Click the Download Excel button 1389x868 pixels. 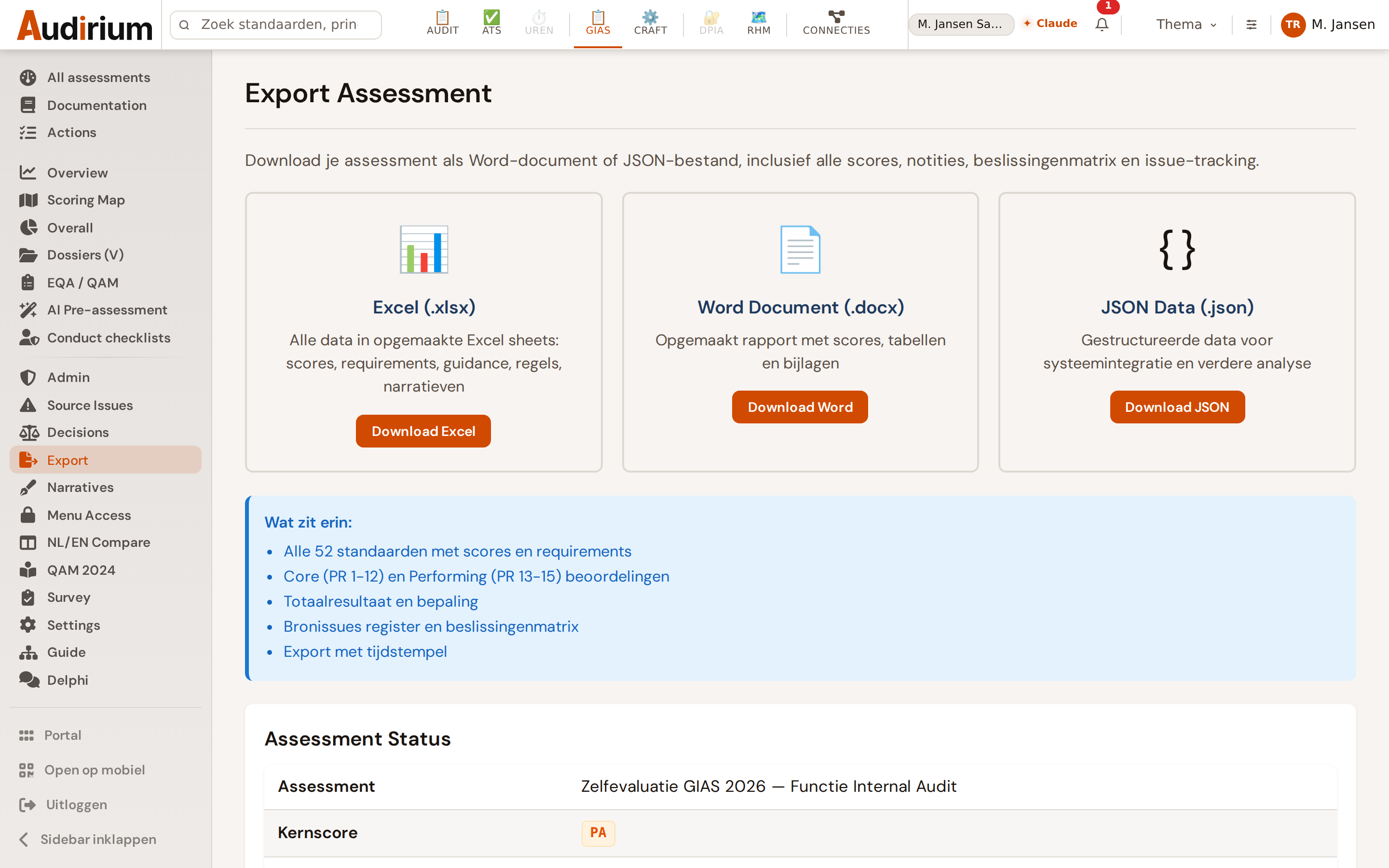(423, 431)
